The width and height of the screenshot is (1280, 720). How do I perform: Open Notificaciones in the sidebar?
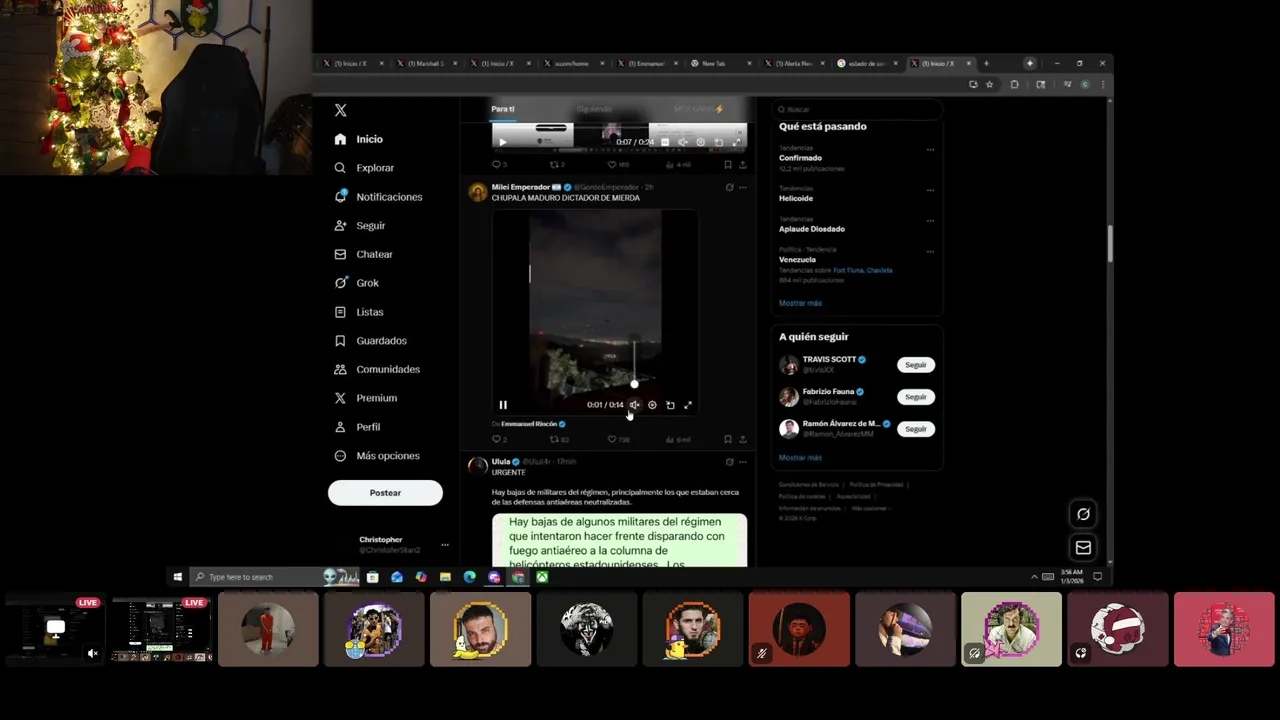(x=378, y=197)
